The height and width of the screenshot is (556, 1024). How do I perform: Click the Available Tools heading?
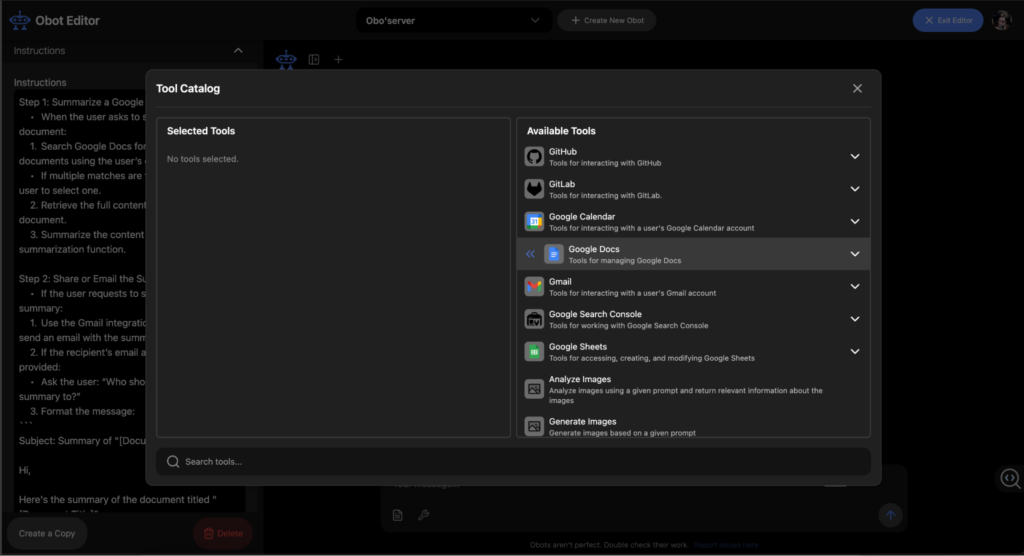tap(561, 131)
